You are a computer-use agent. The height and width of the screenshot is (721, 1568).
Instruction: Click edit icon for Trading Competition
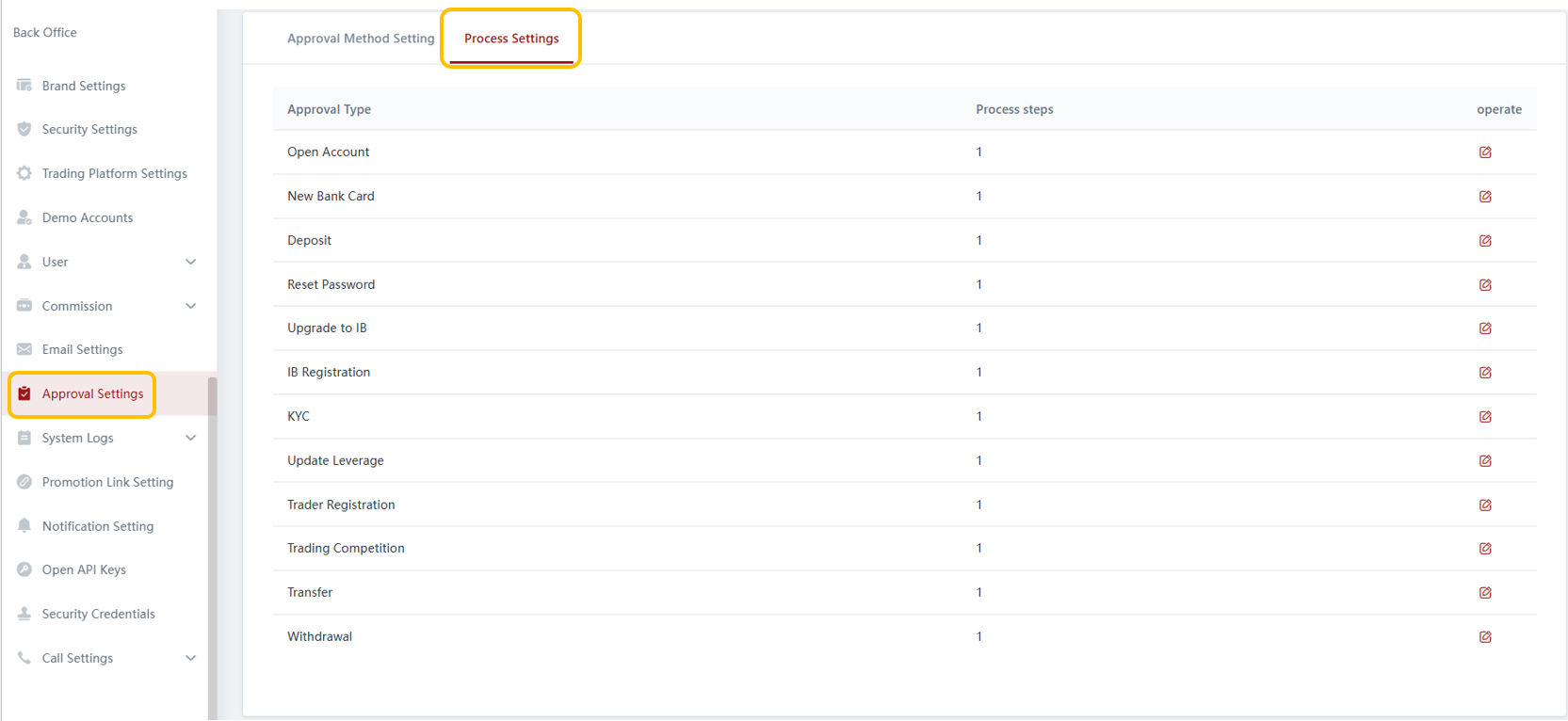[x=1485, y=549]
